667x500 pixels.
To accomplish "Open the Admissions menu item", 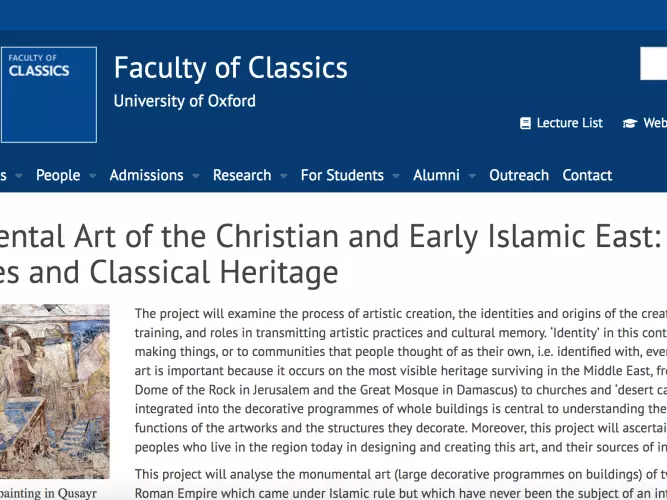I will [x=147, y=175].
